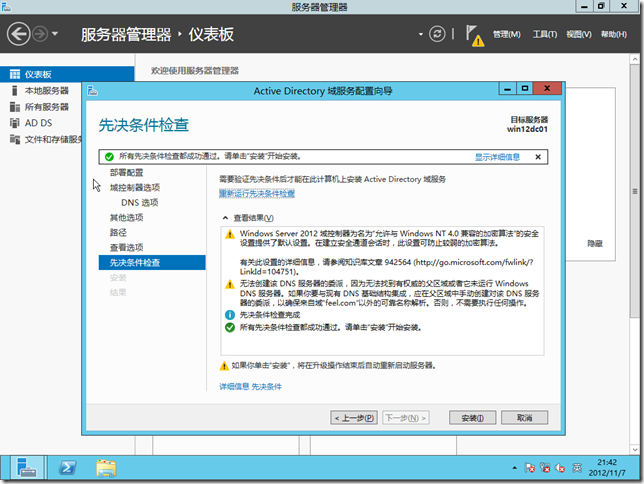The image size is (644, 484).
Task: Show hidden tray icons arrow
Action: (x=514, y=468)
